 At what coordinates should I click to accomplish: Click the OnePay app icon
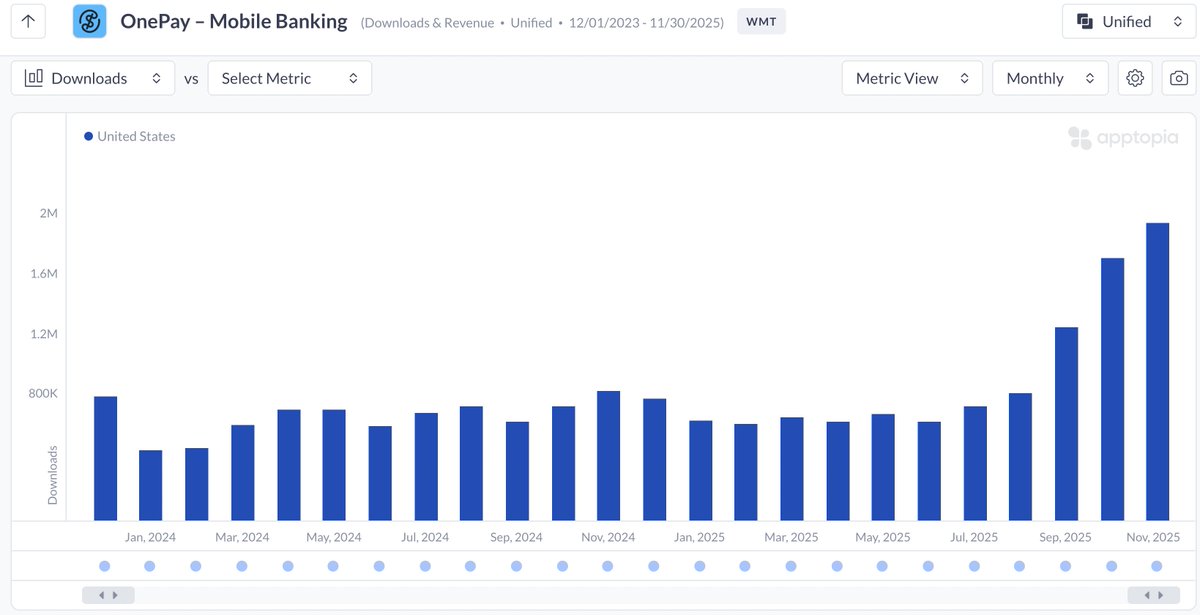pos(90,21)
